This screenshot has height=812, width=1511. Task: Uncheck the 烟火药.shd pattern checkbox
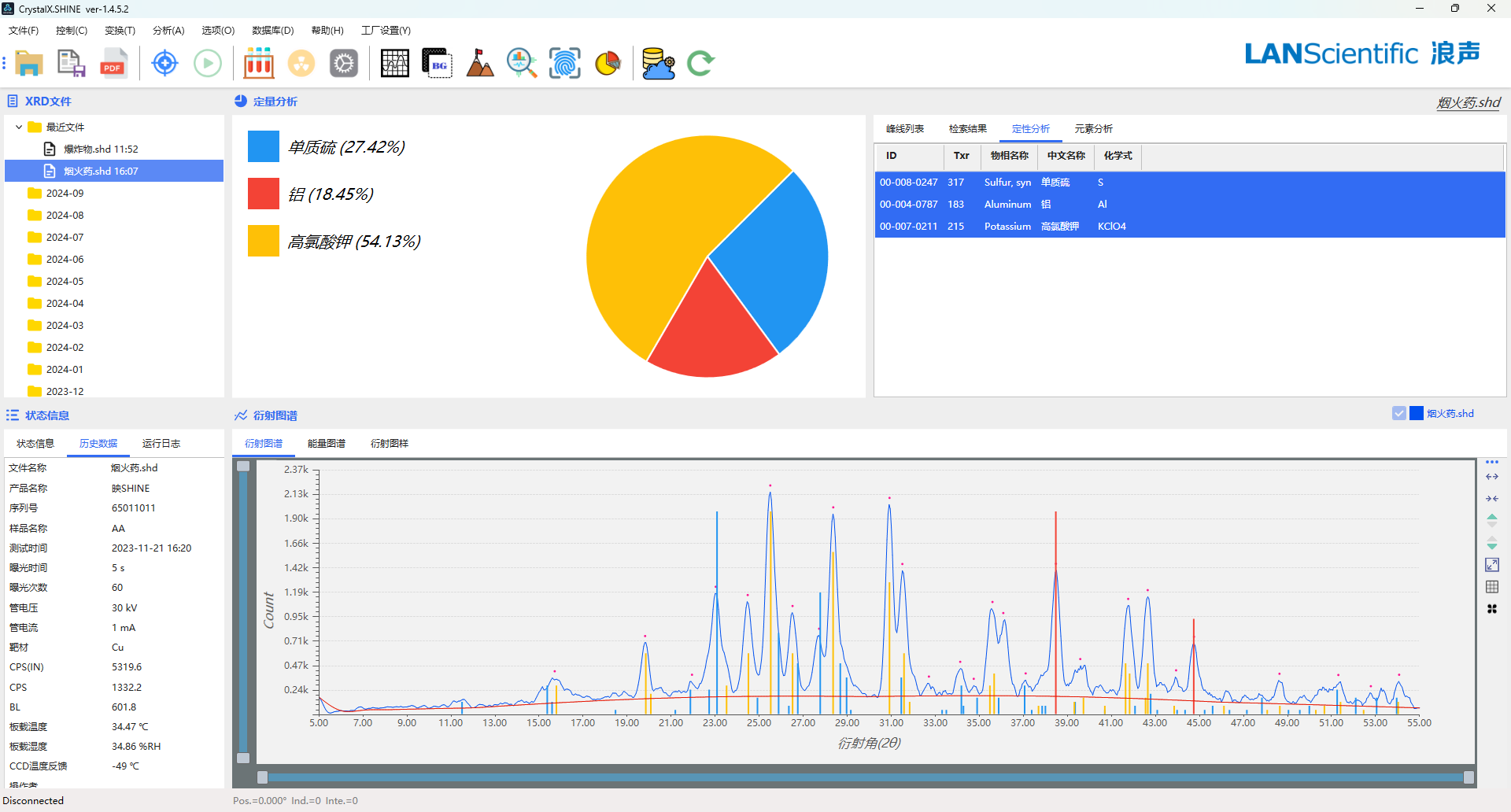(1398, 413)
